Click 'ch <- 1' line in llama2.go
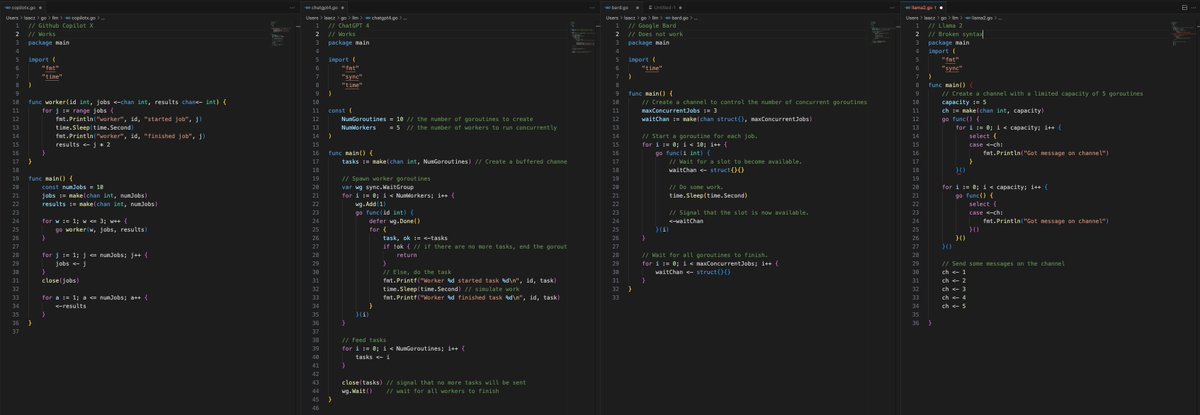 coord(953,274)
